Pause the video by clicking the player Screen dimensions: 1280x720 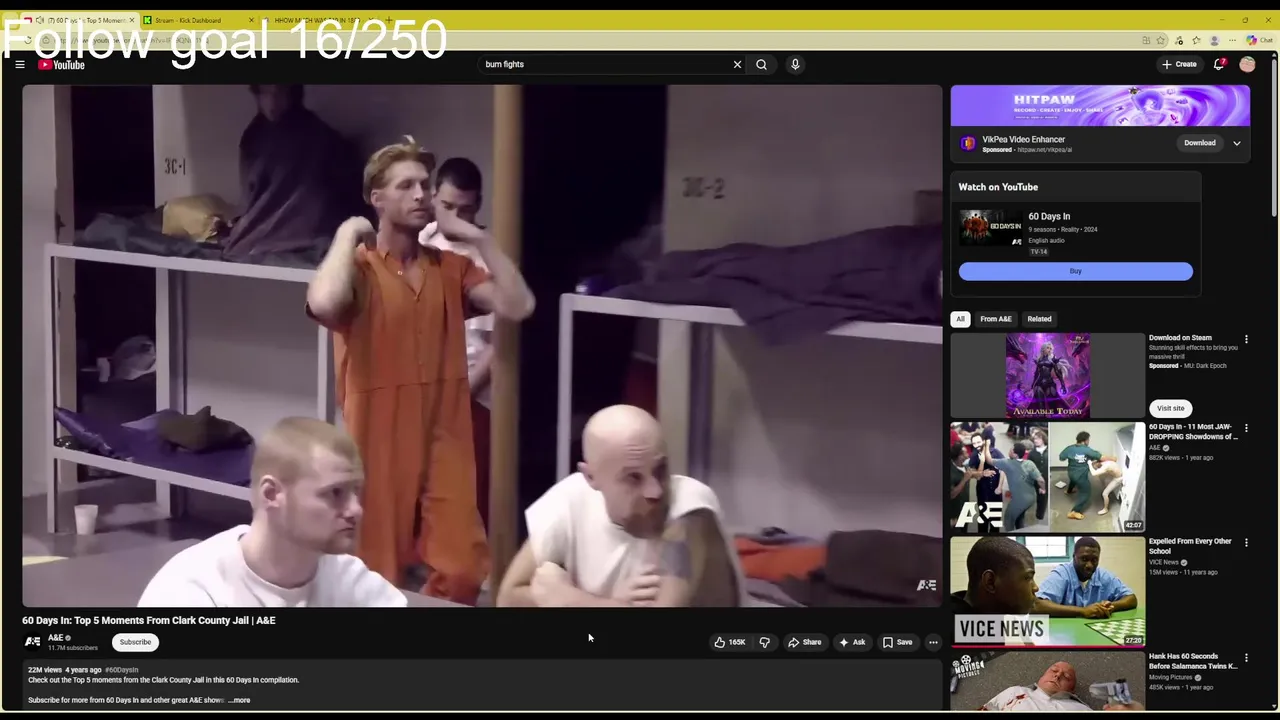pyautogui.click(x=482, y=345)
